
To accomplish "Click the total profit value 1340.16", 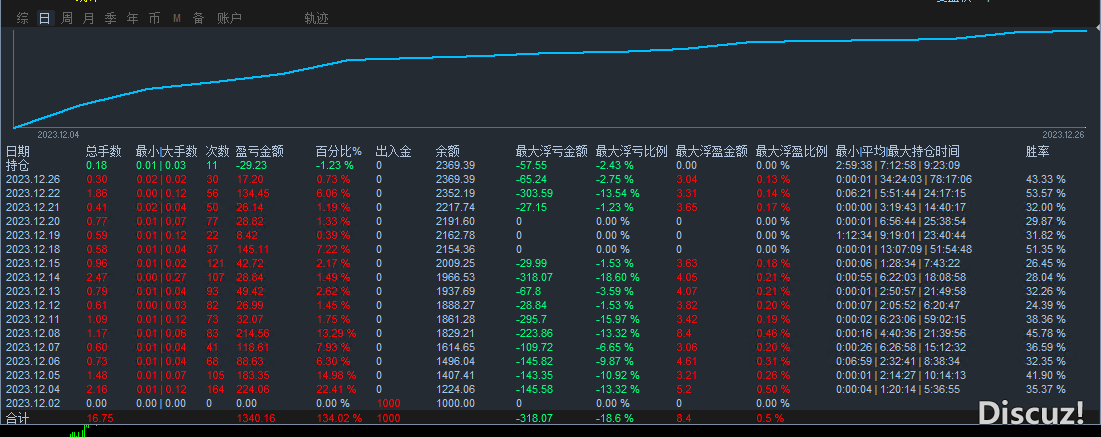I will 256,419.
